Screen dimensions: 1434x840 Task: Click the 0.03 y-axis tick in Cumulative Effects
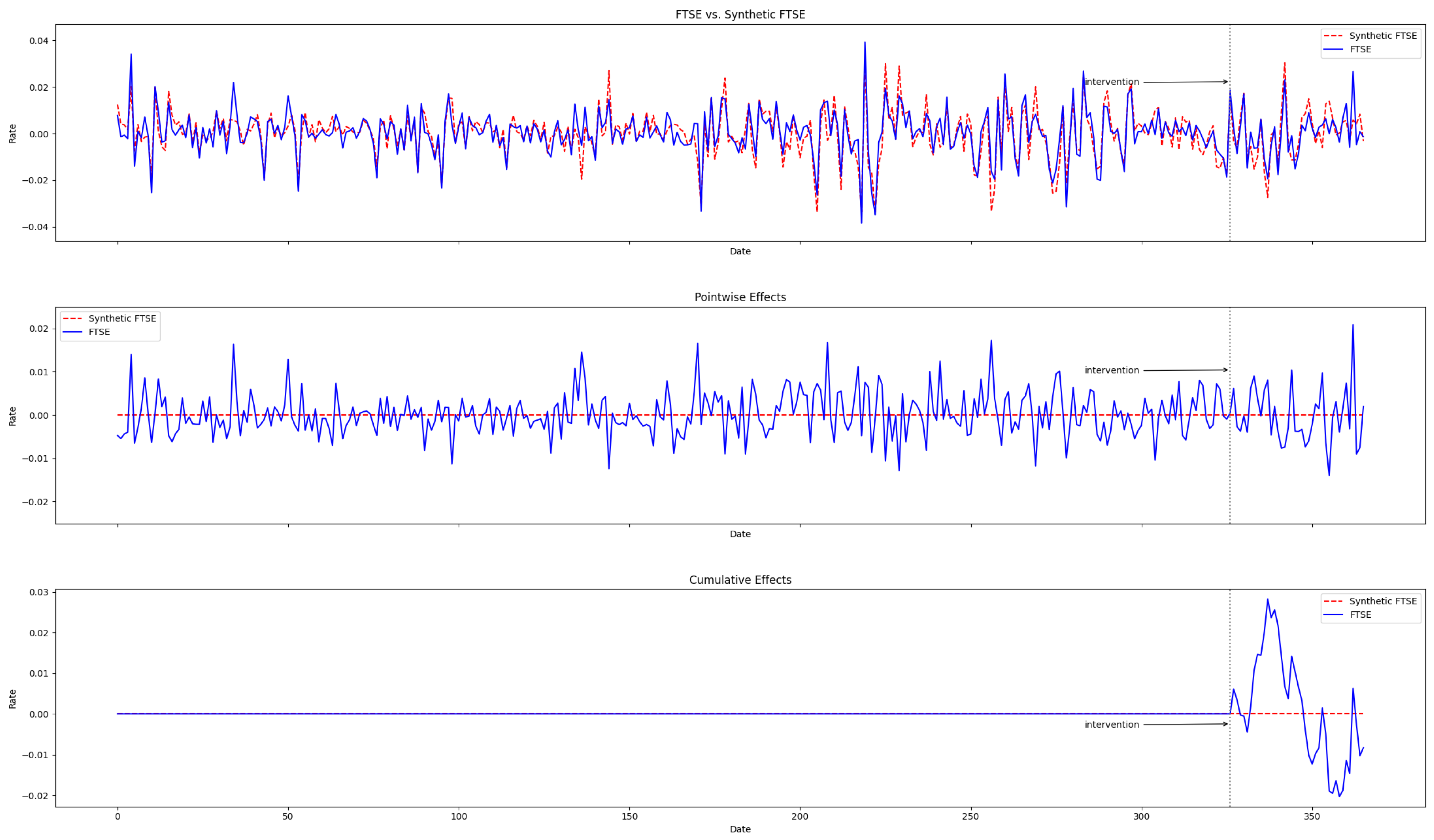click(39, 592)
